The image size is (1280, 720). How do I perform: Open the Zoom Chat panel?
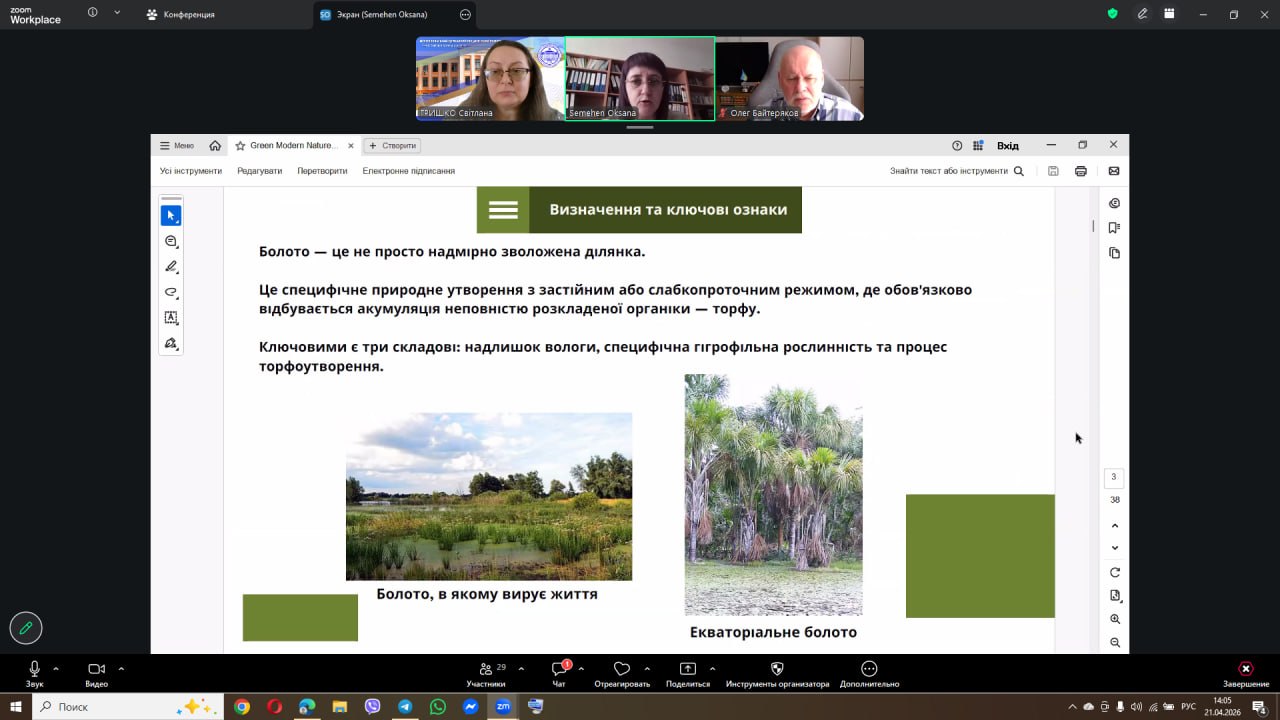pyautogui.click(x=559, y=673)
